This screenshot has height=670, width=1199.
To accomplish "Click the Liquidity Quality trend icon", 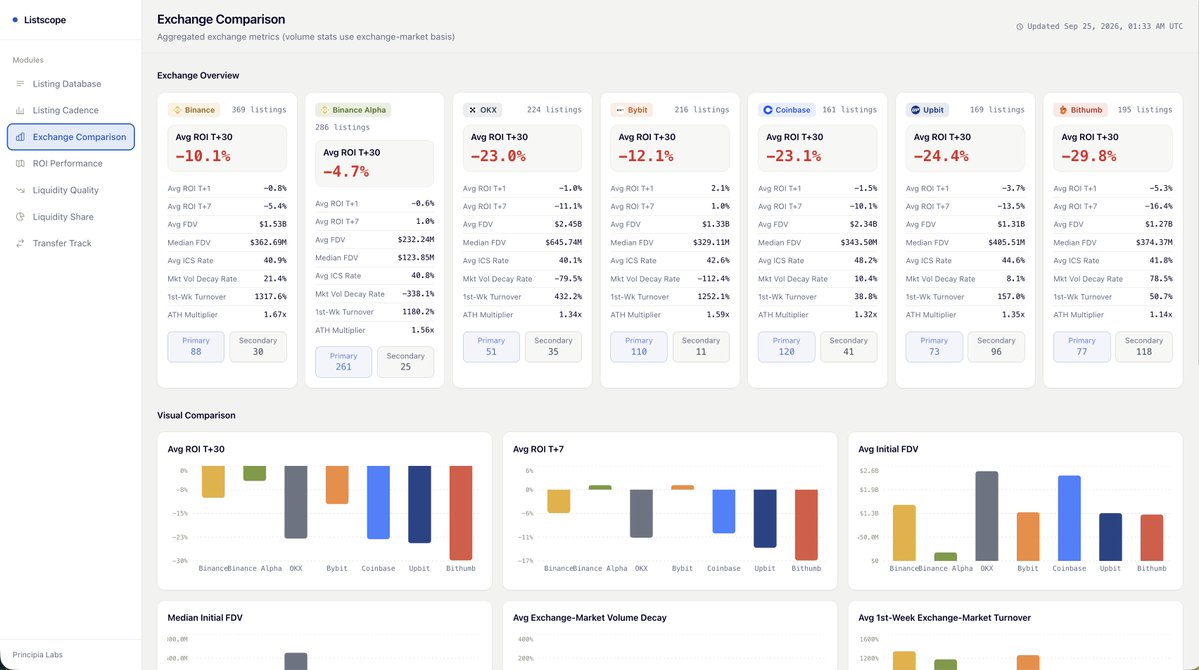I will pos(20,190).
